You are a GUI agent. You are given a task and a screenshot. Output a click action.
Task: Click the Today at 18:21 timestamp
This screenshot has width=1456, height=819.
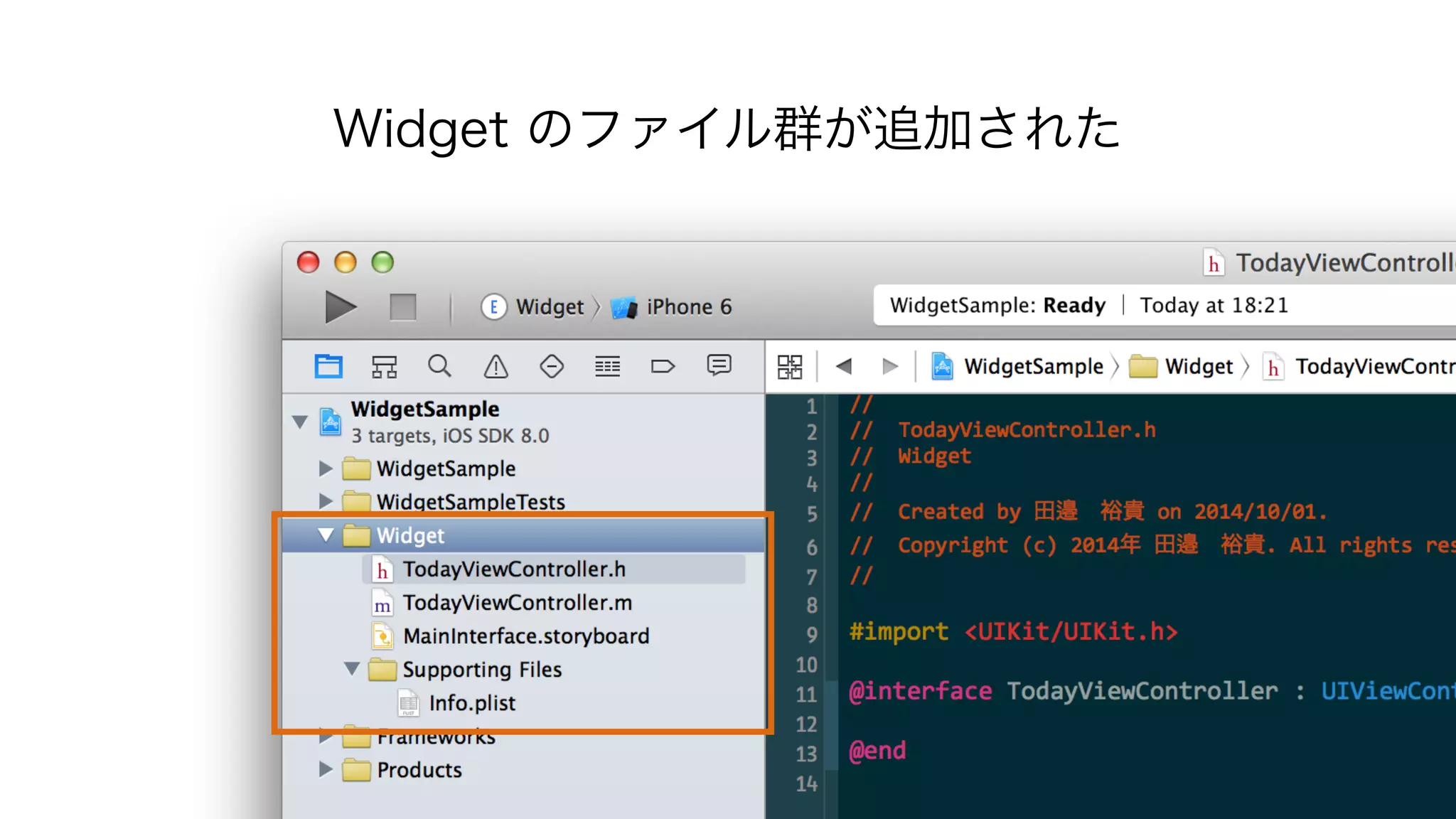coord(1214,306)
